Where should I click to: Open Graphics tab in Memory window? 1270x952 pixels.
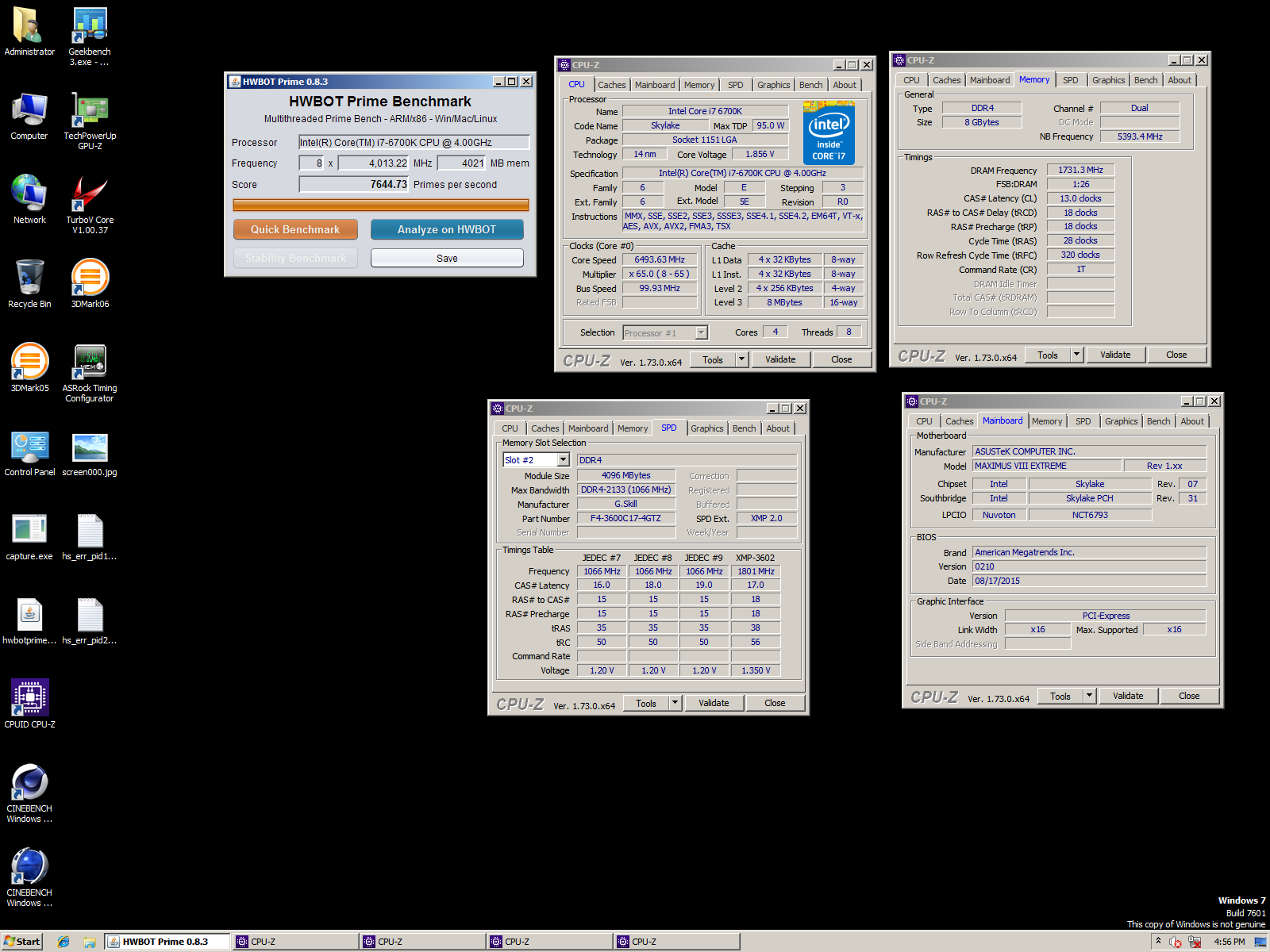1108,80
